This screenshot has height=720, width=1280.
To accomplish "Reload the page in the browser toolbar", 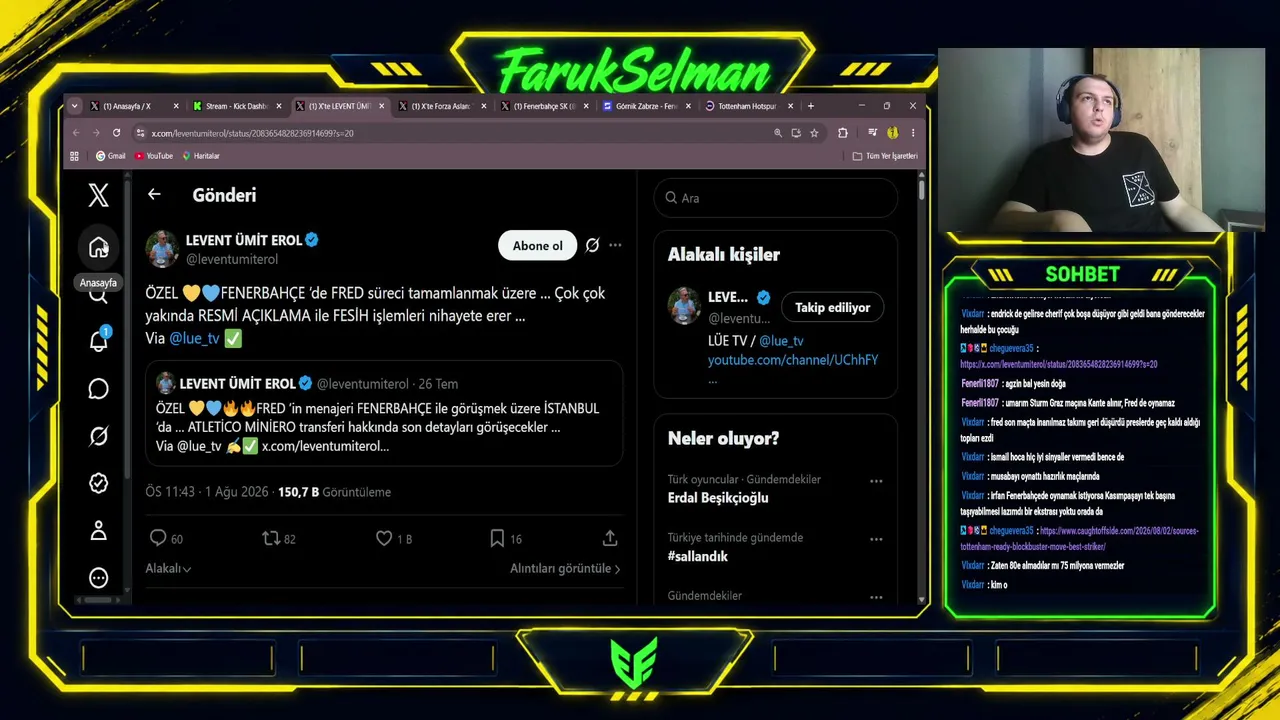I will pos(117,132).
